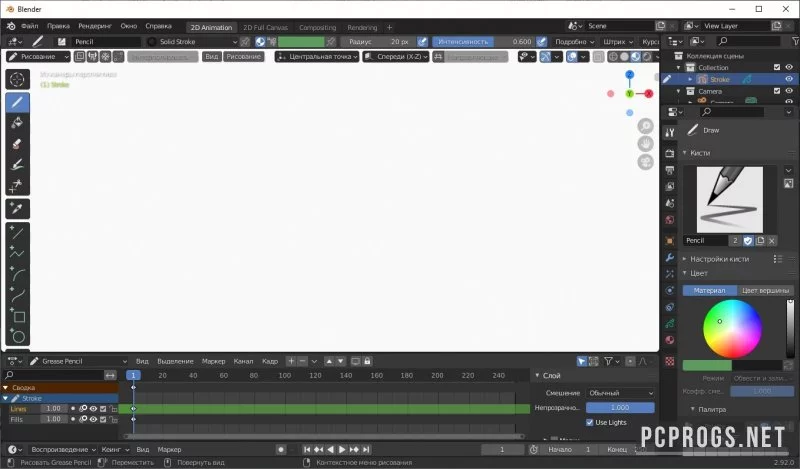Select the Curve tool
This screenshot has height=469, width=800.
click(17, 295)
